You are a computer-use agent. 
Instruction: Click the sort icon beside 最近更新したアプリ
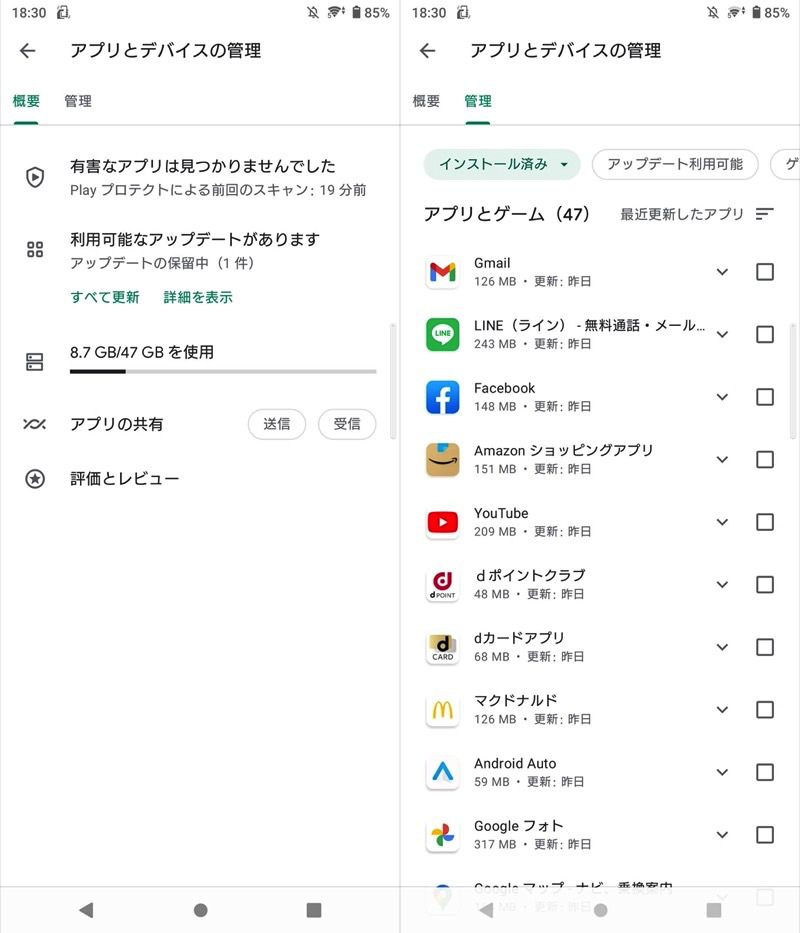pyautogui.click(x=765, y=214)
